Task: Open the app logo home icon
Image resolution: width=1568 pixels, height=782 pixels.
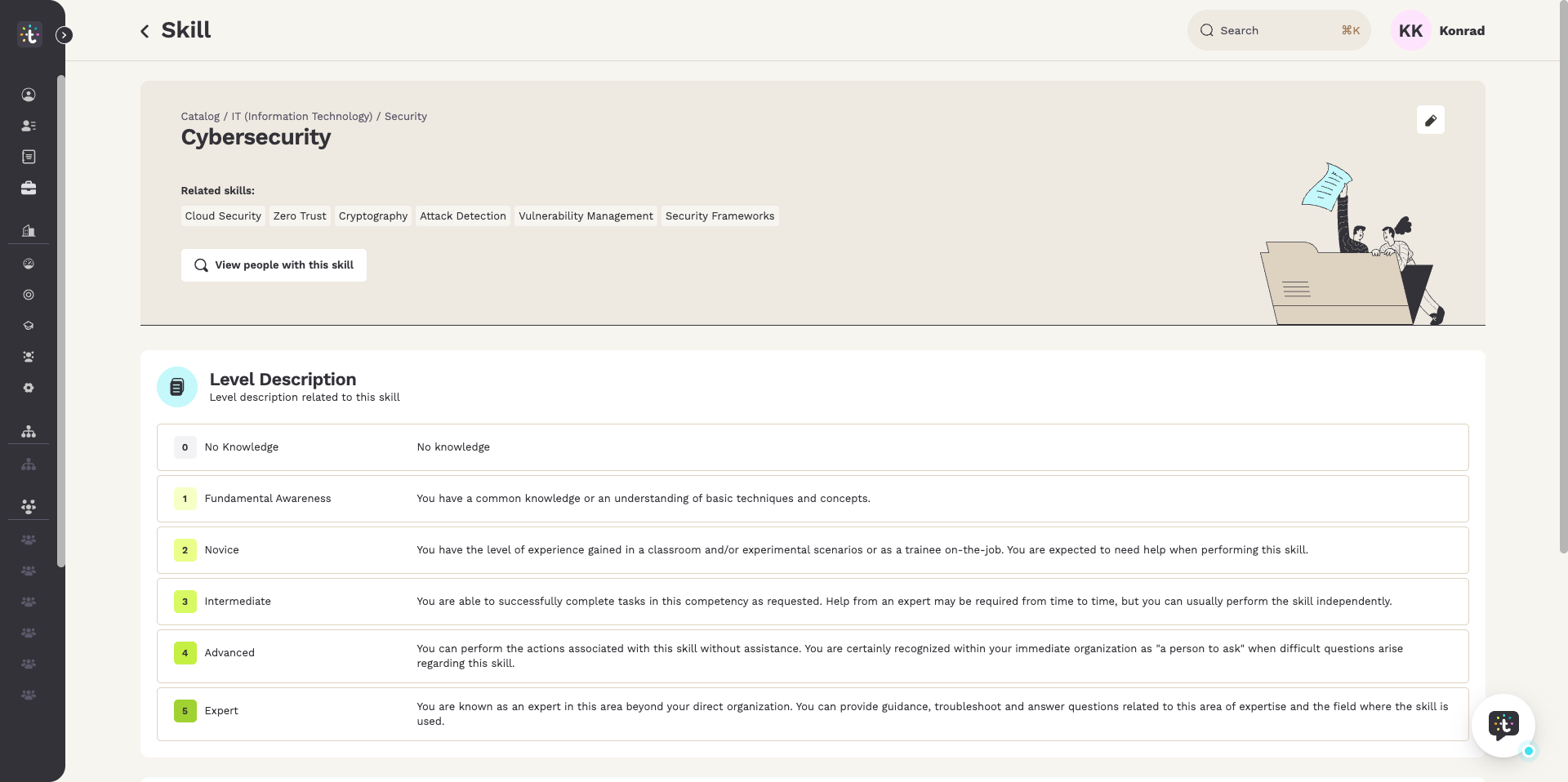Action: pos(29,34)
